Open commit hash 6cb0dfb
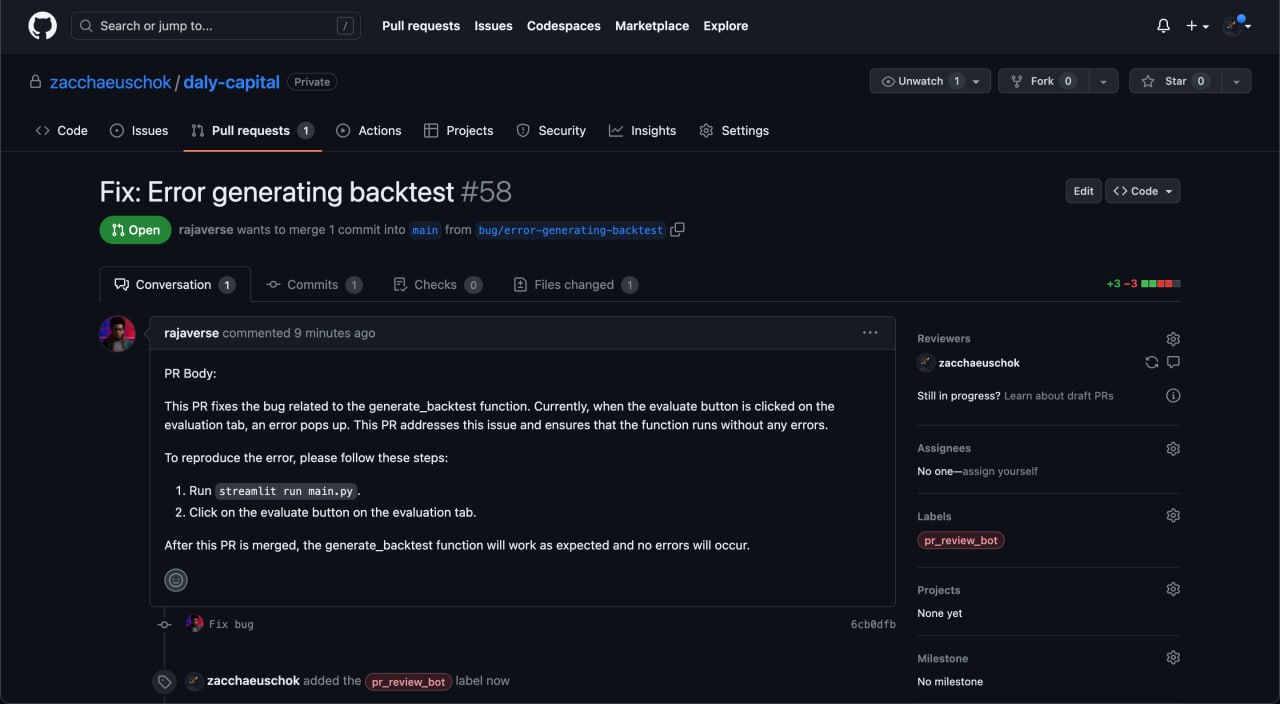 coord(873,624)
